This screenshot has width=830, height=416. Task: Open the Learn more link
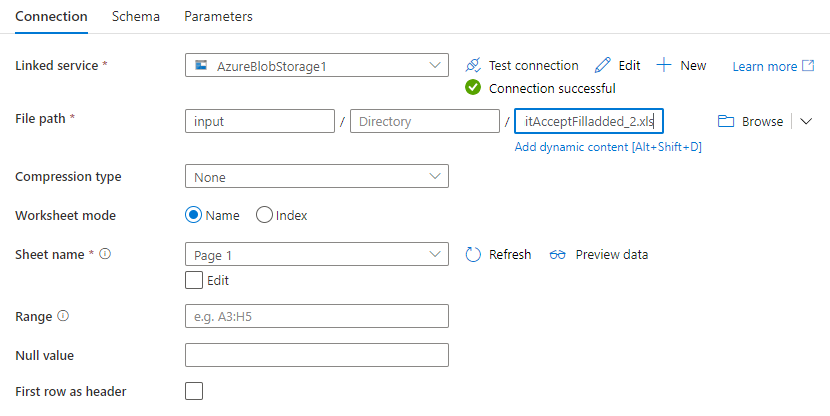tap(765, 66)
